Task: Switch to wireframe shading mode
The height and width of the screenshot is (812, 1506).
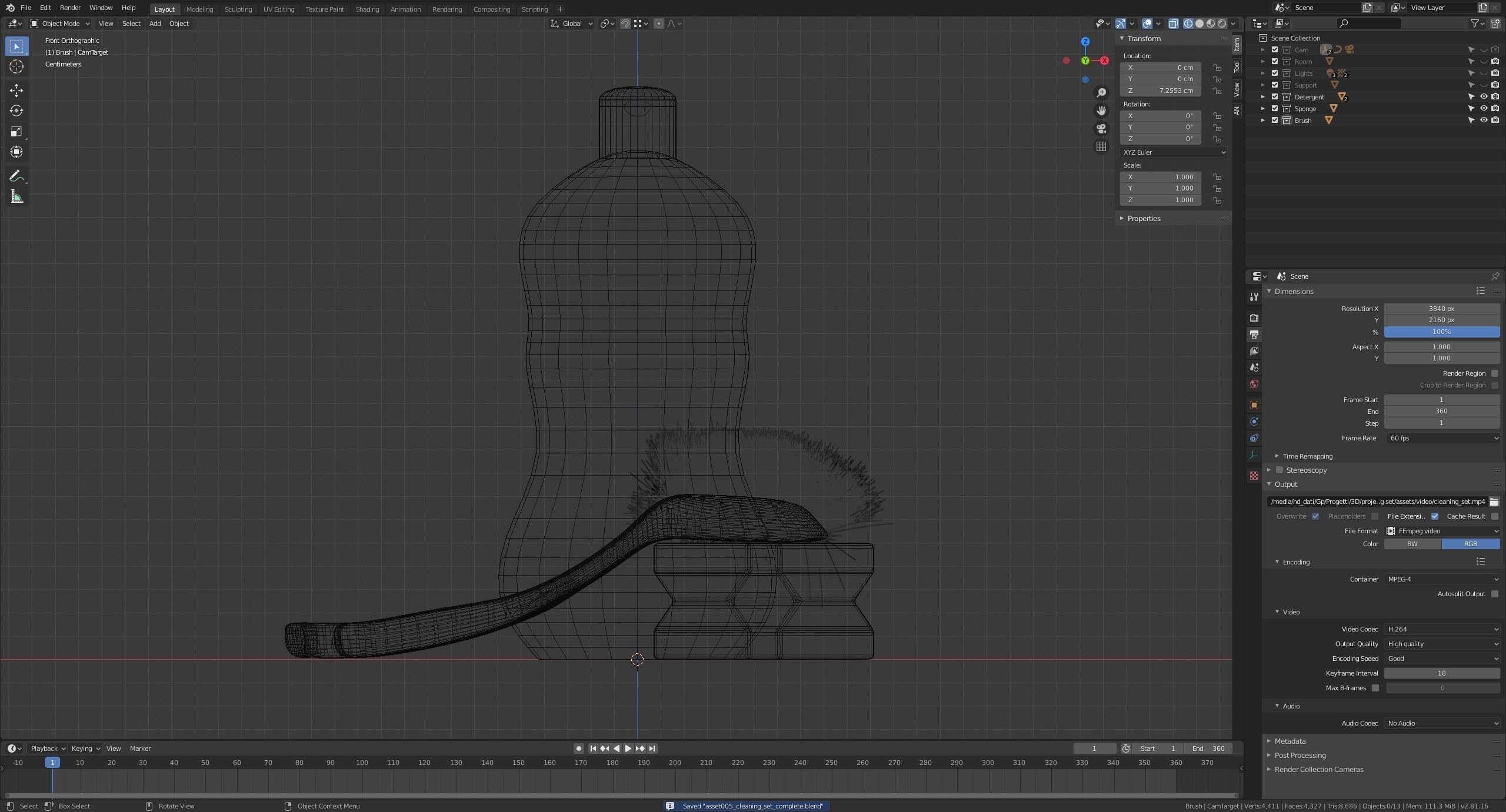Action: click(x=1188, y=24)
